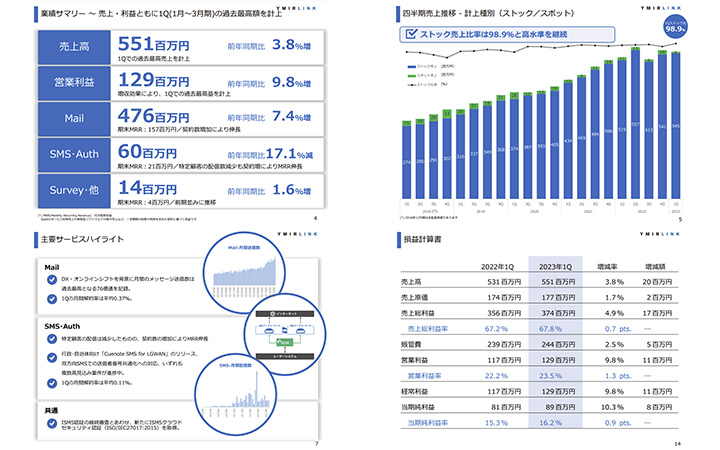Click the check icon beside ISMS認証 bullet under 共通

(52, 423)
